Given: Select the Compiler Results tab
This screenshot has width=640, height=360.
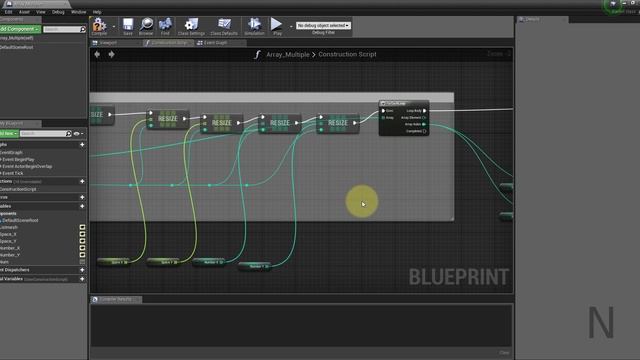Looking at the screenshot, I should click(116, 299).
